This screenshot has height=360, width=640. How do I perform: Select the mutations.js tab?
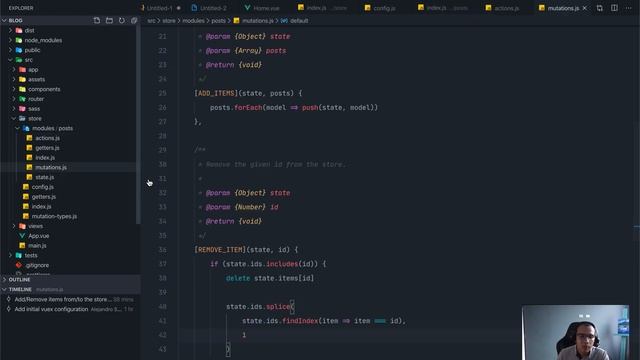pyautogui.click(x=563, y=8)
